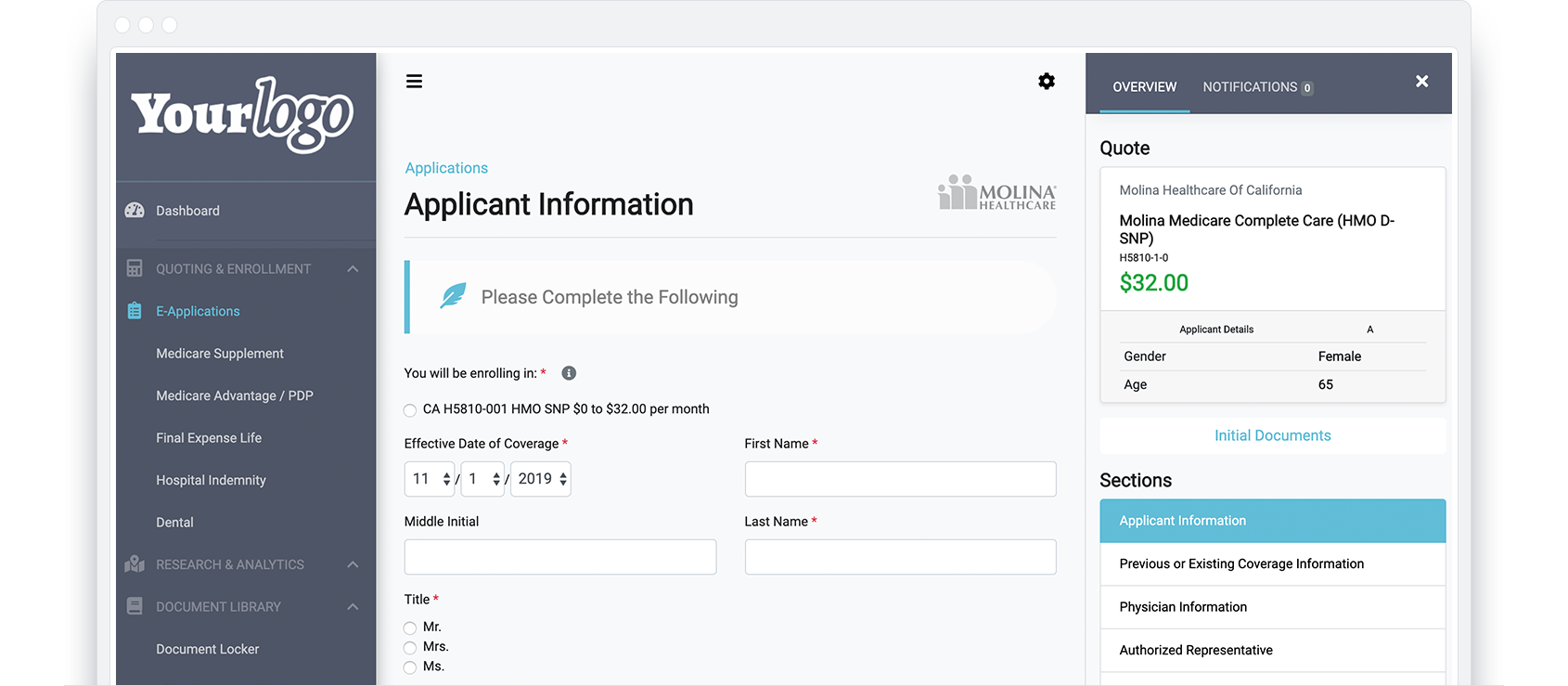Click the Quoting & Enrollment calculator icon
This screenshot has height=686, width=1568.
tap(135, 268)
